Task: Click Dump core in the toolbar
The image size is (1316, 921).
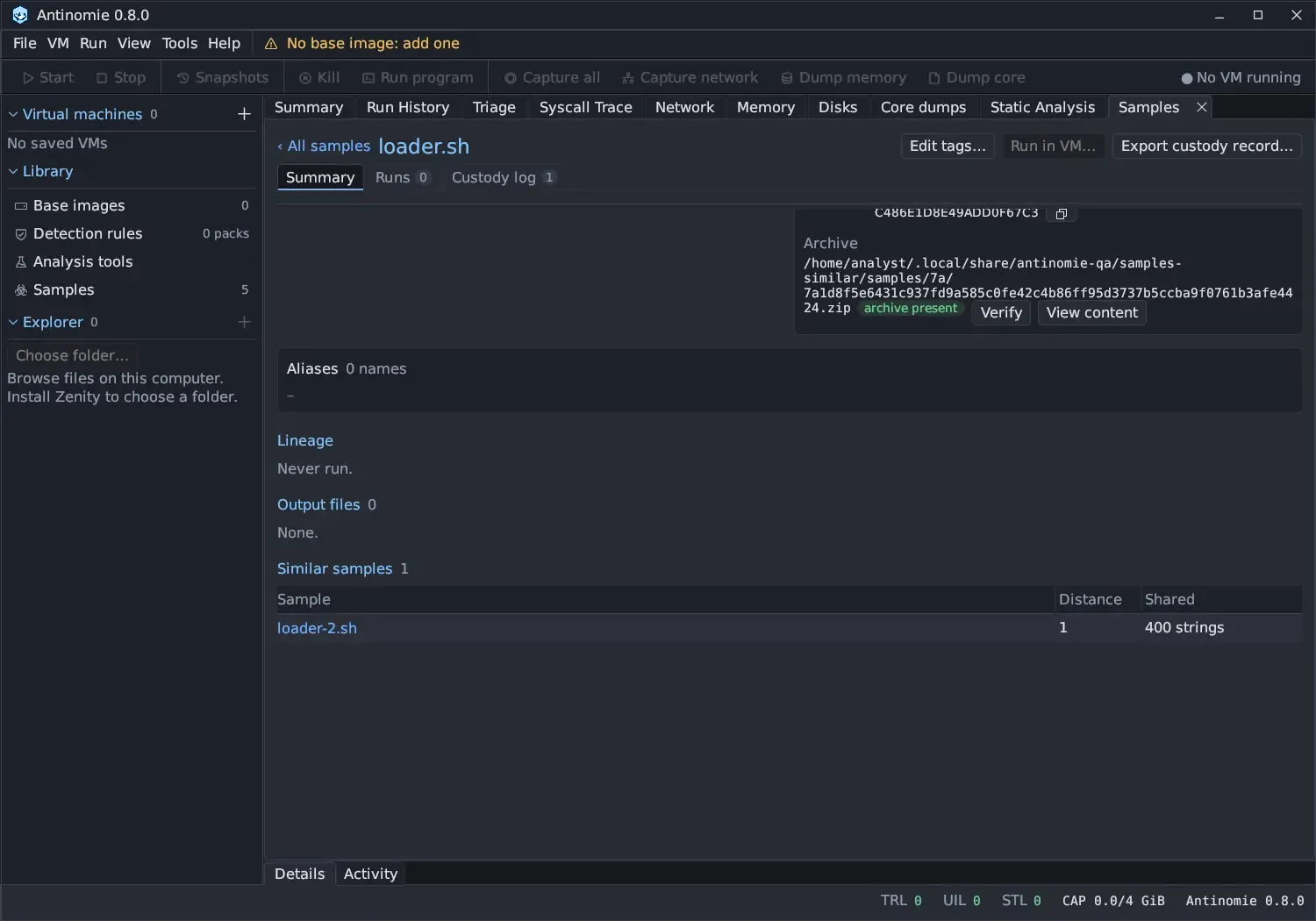Action: tap(976, 77)
